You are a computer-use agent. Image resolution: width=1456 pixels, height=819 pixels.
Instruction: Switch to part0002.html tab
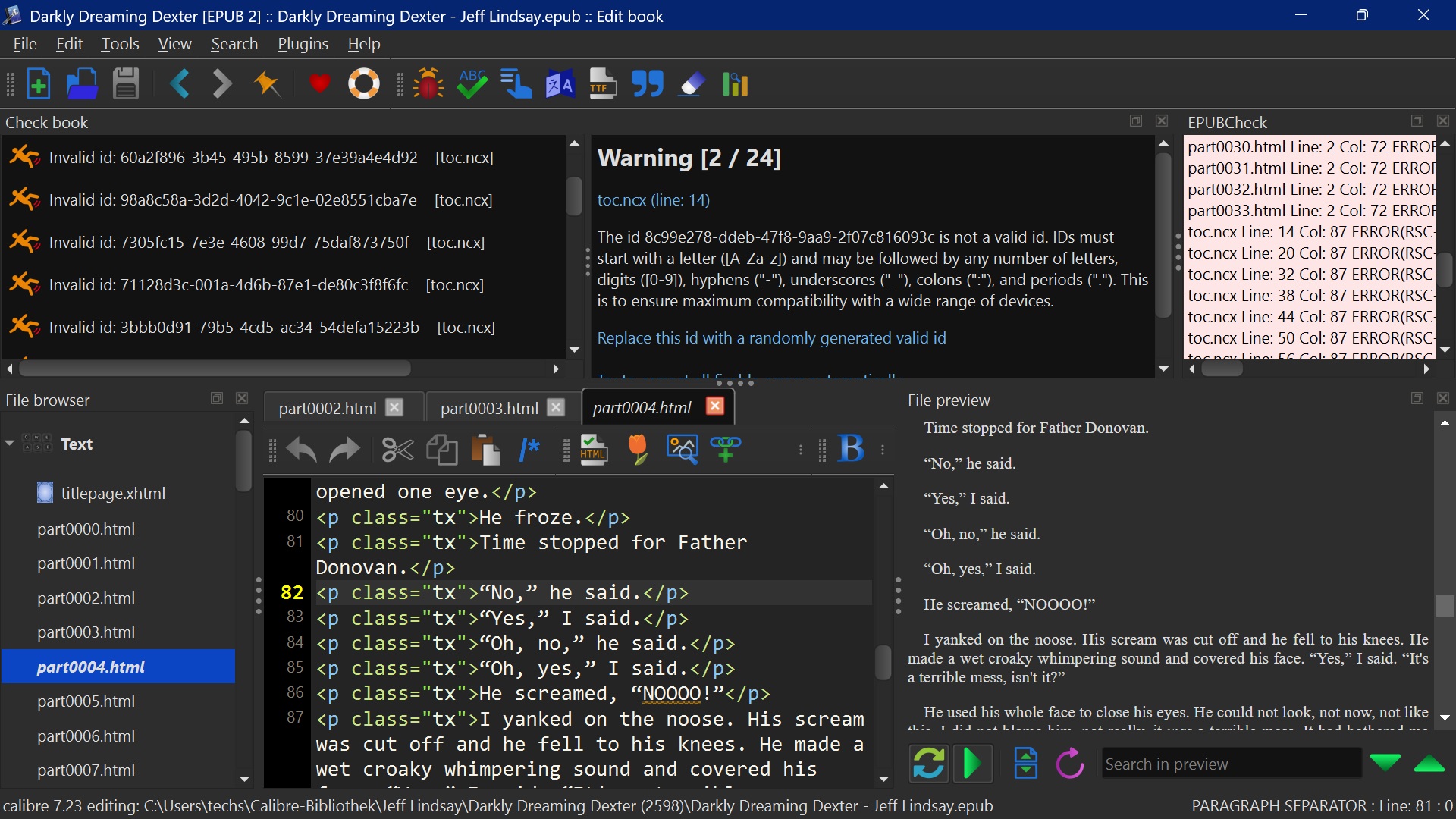(328, 408)
